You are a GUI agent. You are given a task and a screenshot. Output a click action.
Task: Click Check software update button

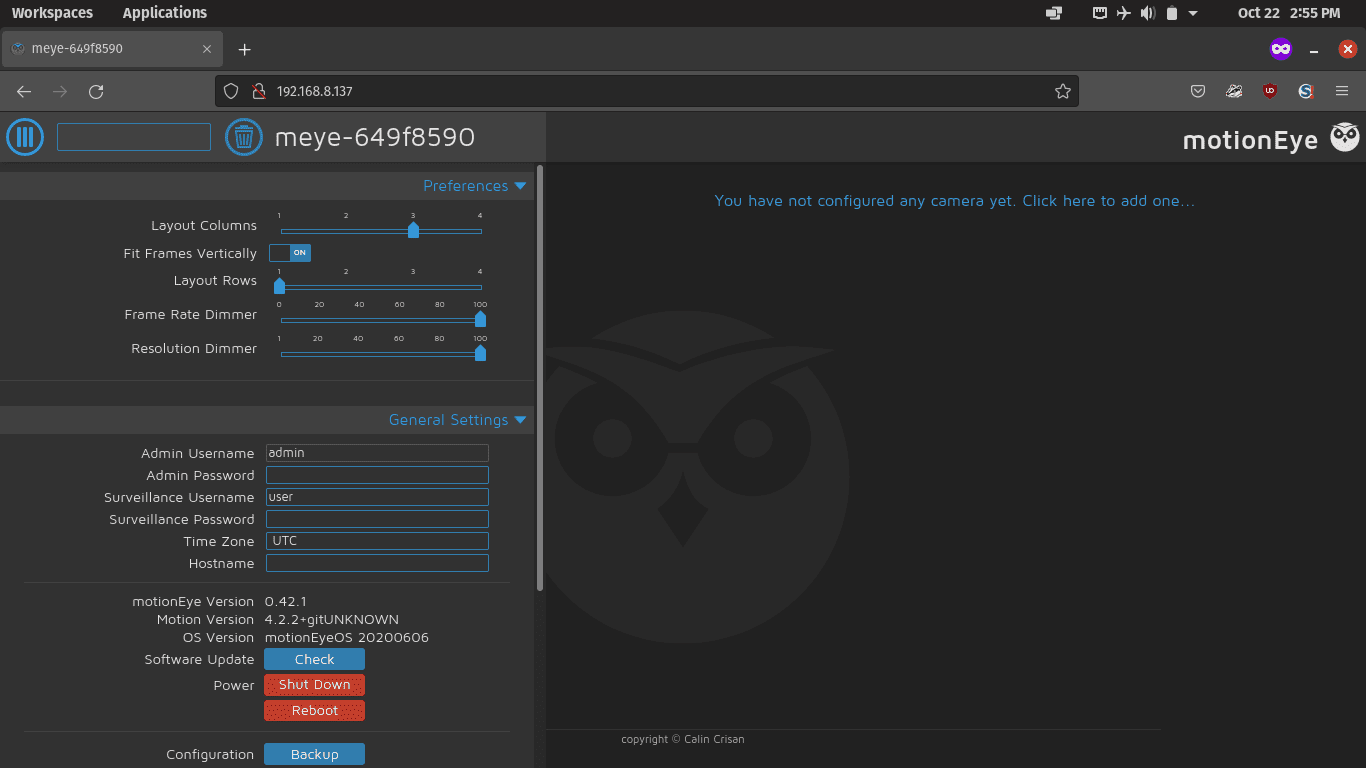pyautogui.click(x=314, y=659)
